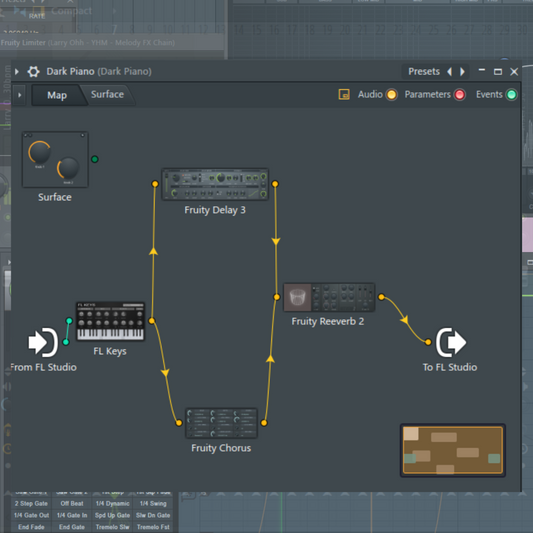The height and width of the screenshot is (533, 533).
Task: Select previous preset arrow
Action: click(x=449, y=71)
